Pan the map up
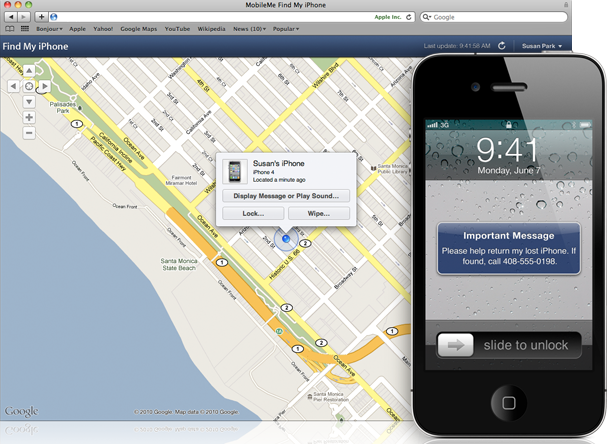Screen dimensions: 616x444 click(x=28, y=71)
